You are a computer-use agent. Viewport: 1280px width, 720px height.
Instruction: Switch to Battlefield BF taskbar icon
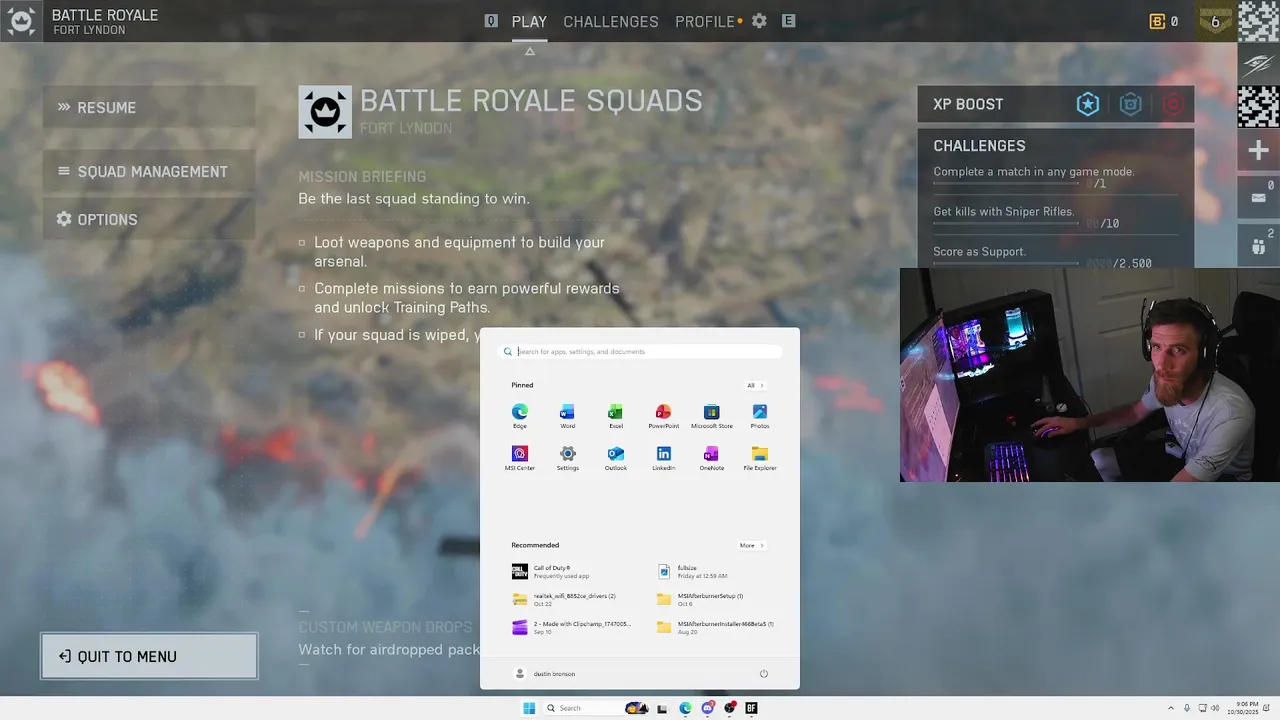pos(751,708)
